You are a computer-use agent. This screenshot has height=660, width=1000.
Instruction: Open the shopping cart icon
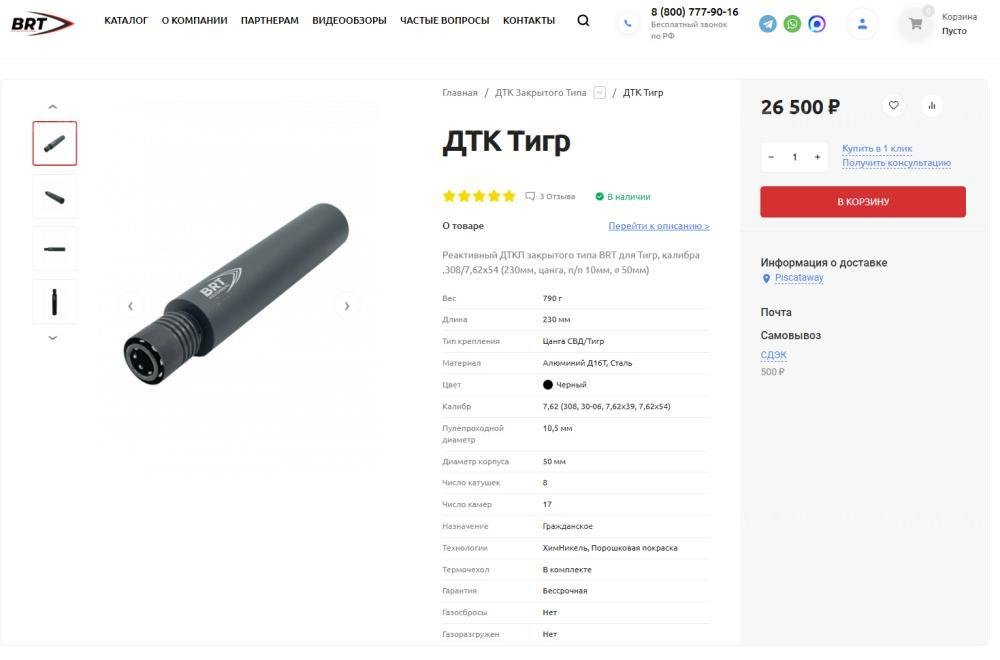916,24
